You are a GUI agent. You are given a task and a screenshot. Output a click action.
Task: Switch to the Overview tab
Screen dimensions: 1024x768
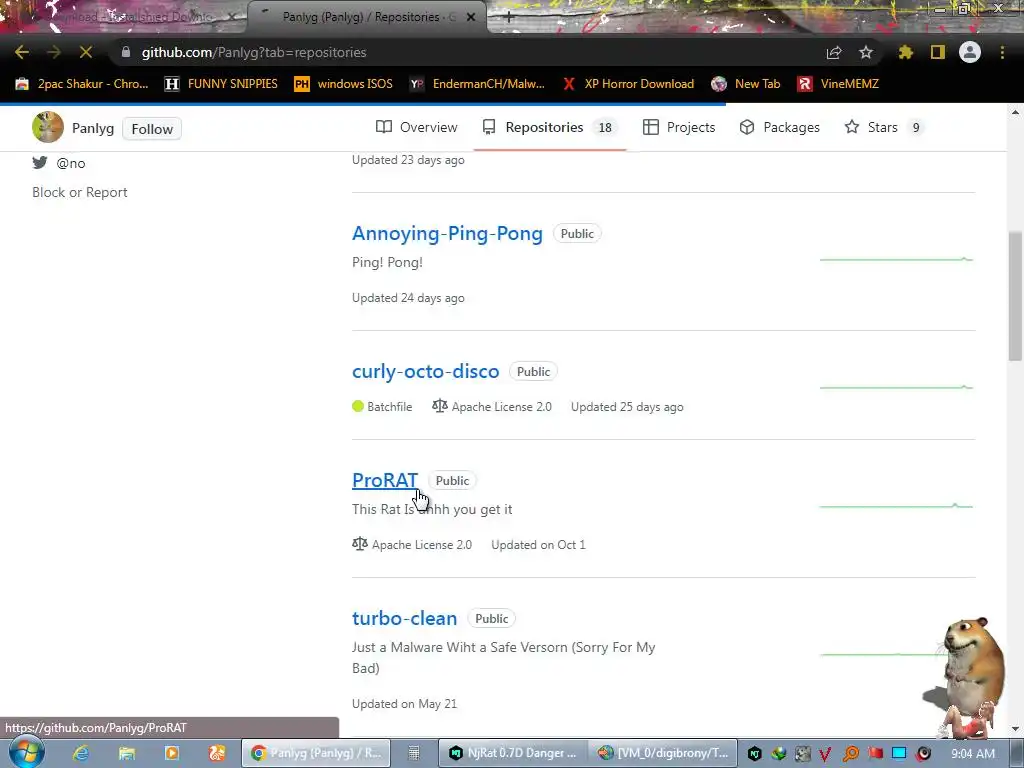[417, 127]
